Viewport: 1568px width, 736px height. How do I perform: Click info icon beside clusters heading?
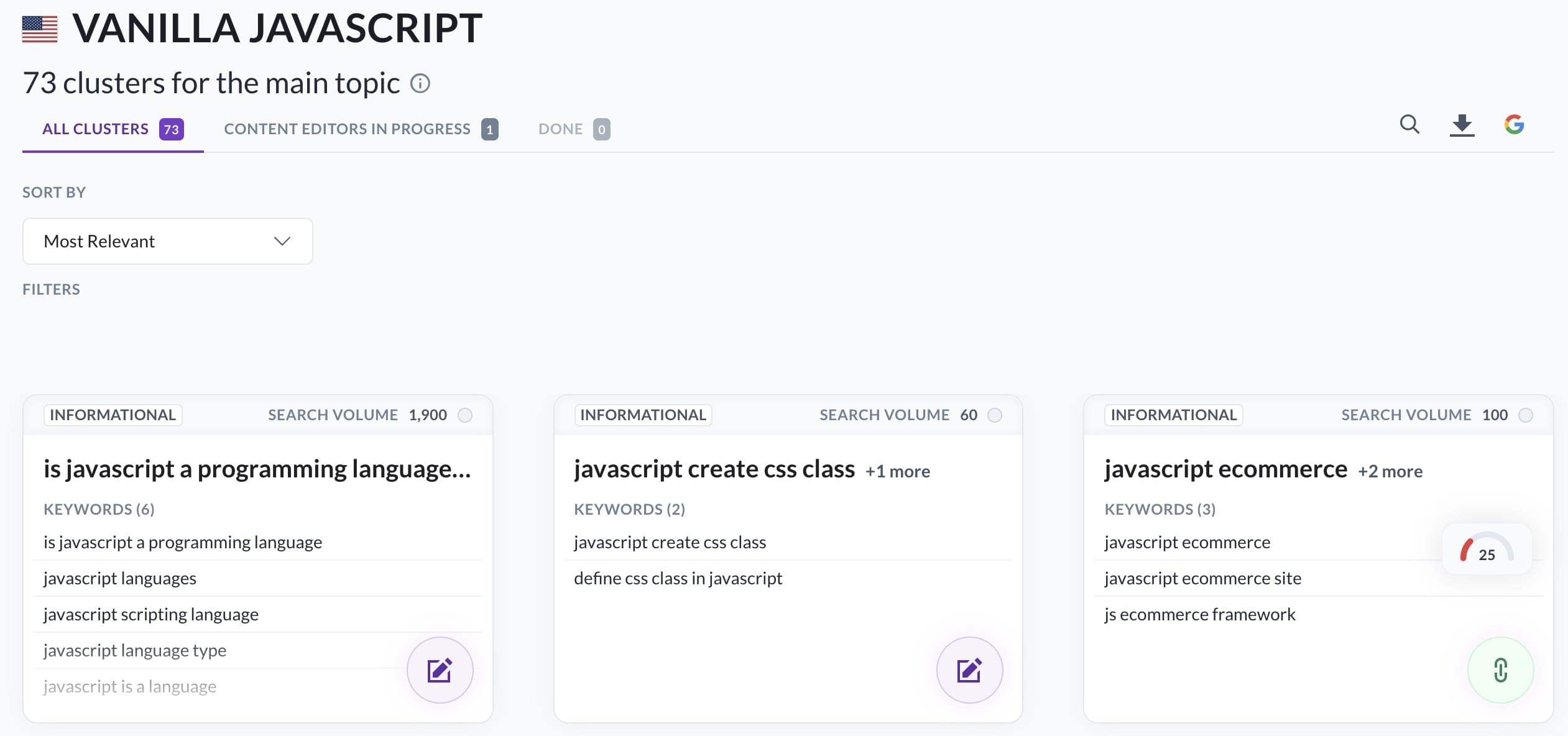tap(420, 83)
